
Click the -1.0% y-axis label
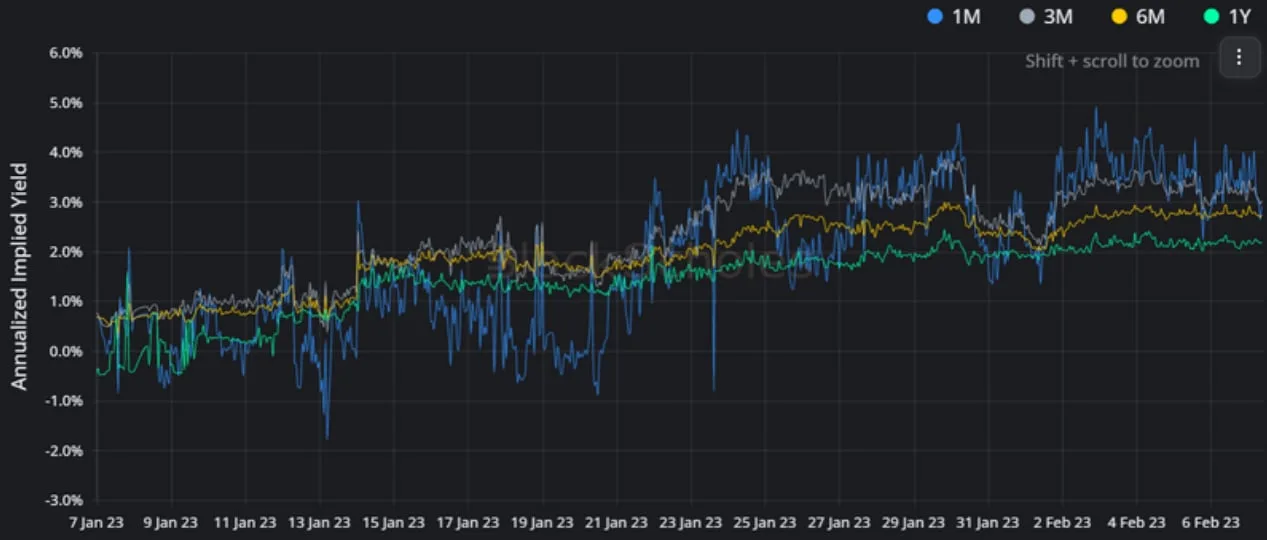click(x=62, y=401)
